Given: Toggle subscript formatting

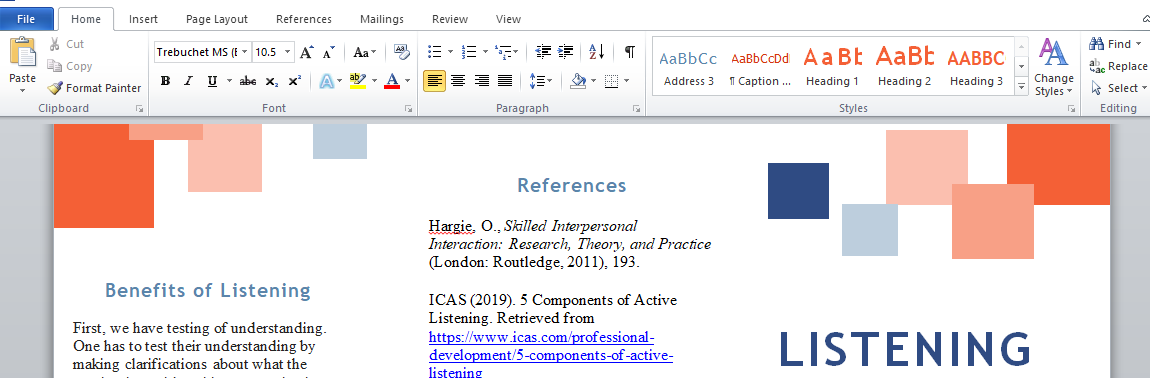Looking at the screenshot, I should tap(271, 81).
